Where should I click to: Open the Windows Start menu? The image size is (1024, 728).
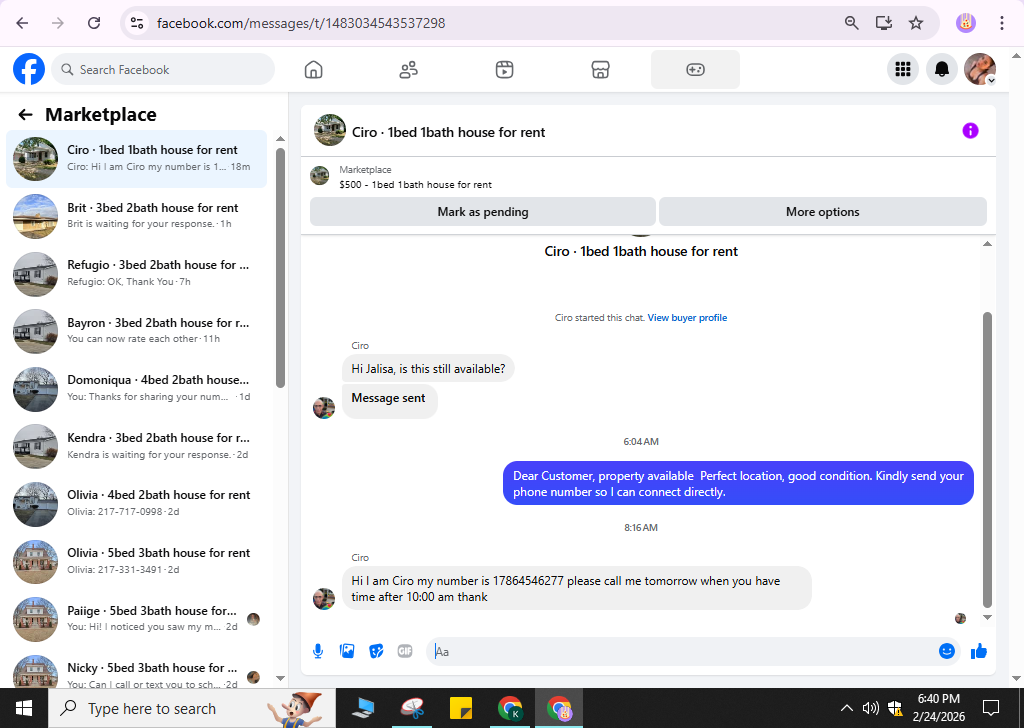tap(24, 708)
